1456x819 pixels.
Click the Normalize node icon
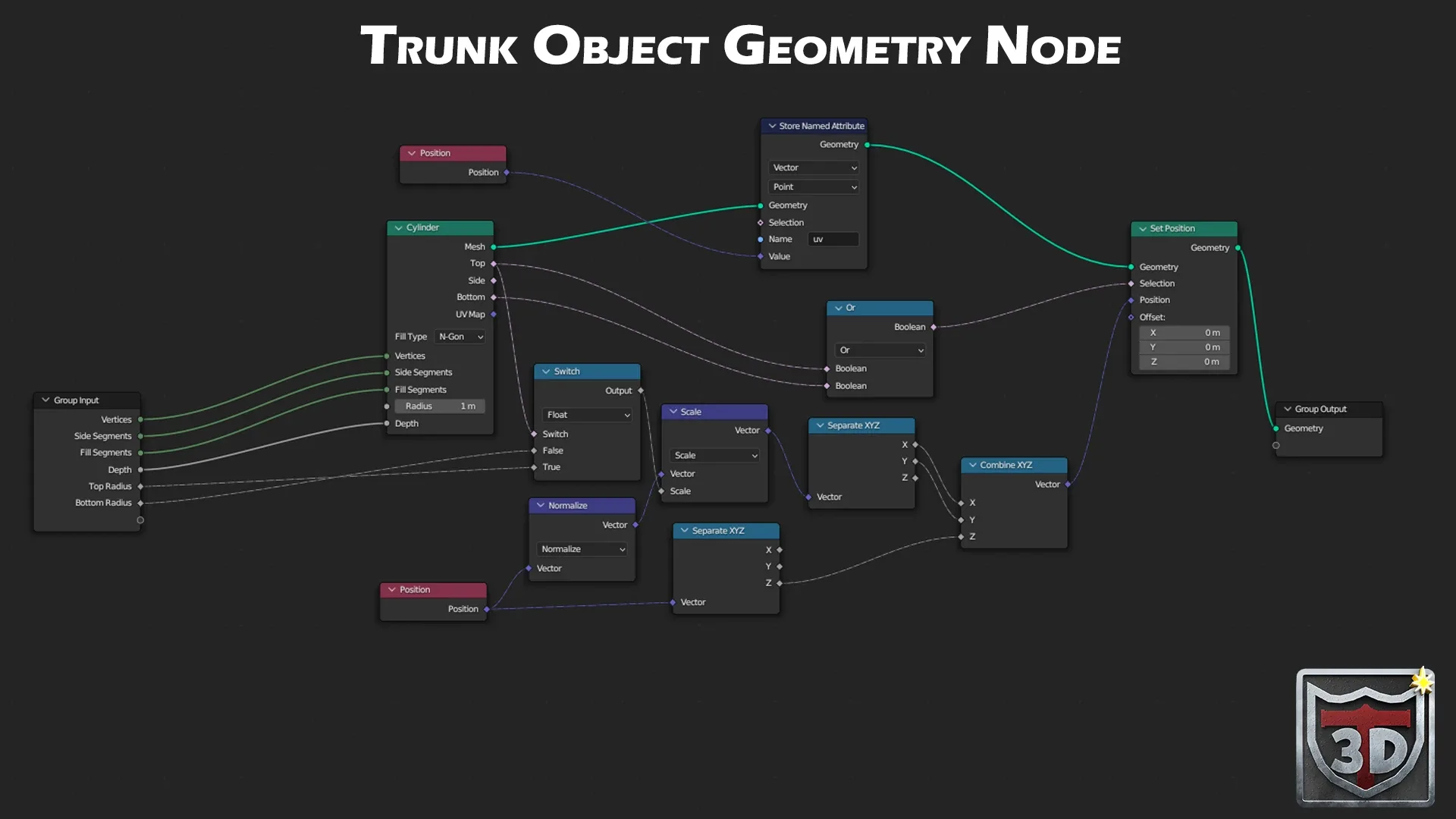coord(540,505)
